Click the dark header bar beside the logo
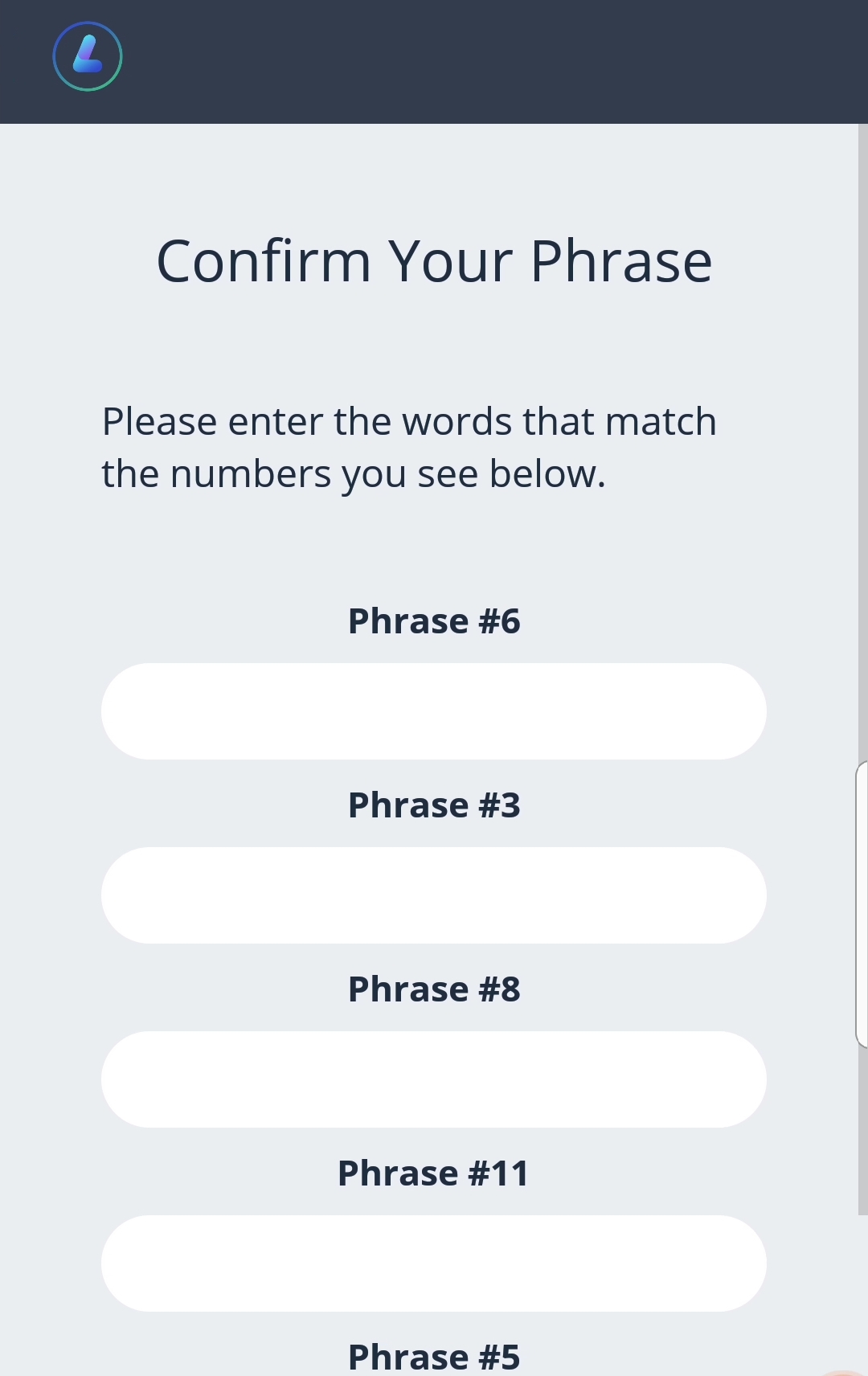 pyautogui.click(x=482, y=61)
